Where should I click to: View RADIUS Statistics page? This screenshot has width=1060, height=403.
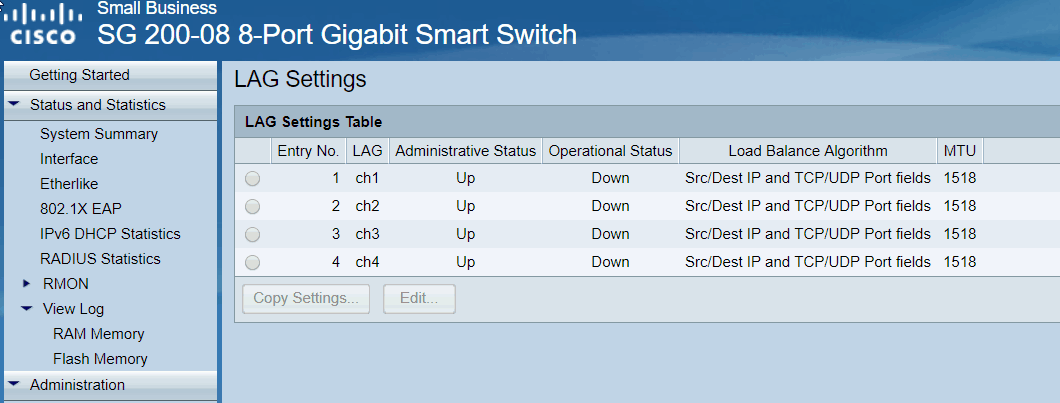pyautogui.click(x=100, y=259)
